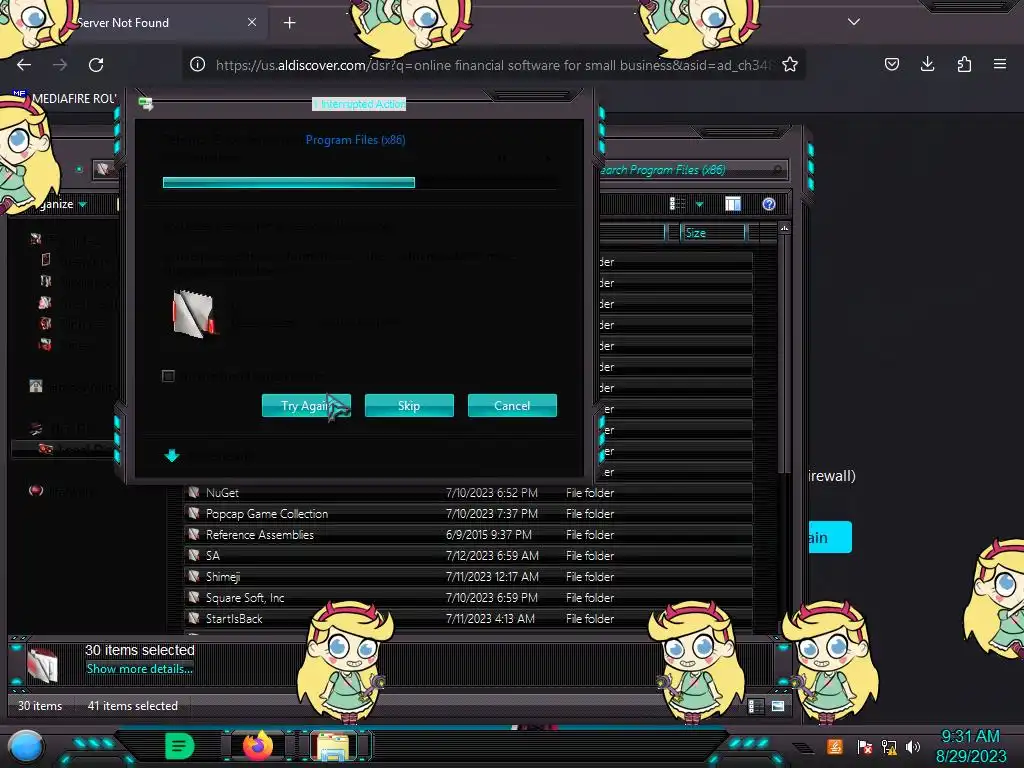Click Show more details link

click(140, 669)
